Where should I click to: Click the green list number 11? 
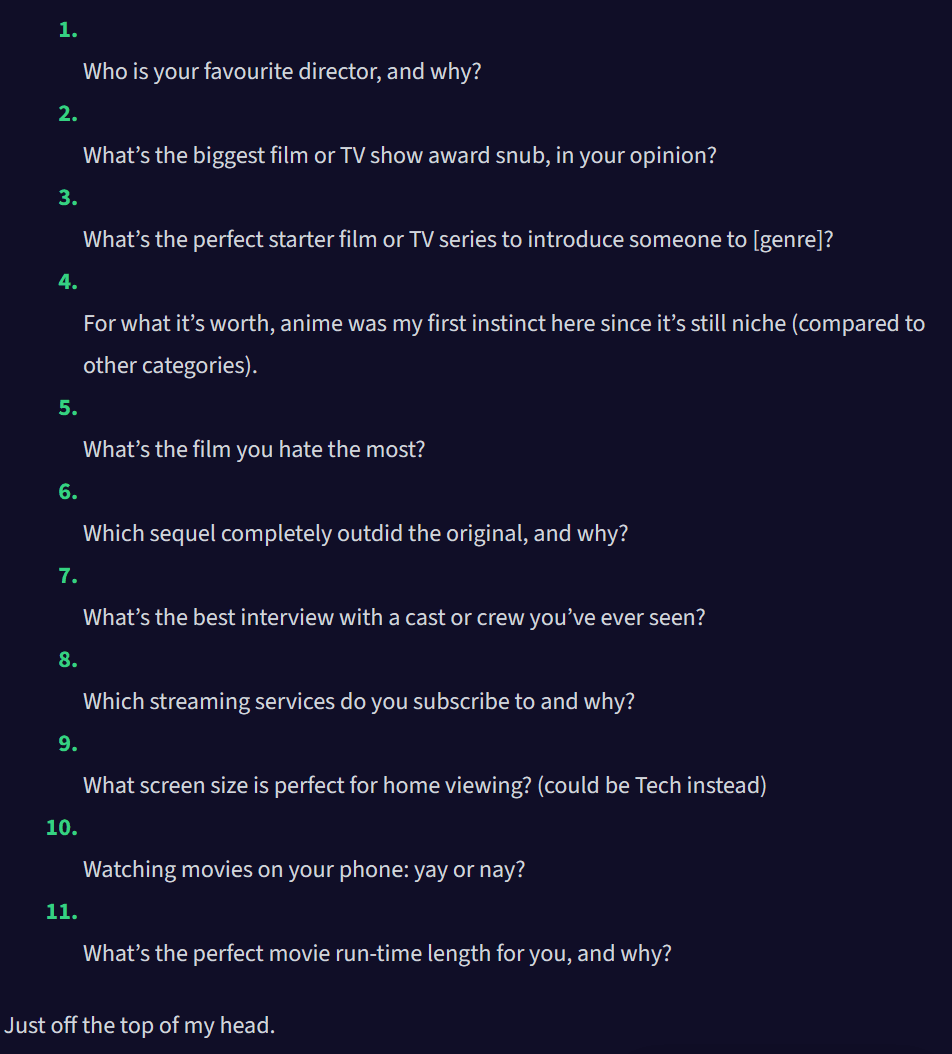pos(62,911)
